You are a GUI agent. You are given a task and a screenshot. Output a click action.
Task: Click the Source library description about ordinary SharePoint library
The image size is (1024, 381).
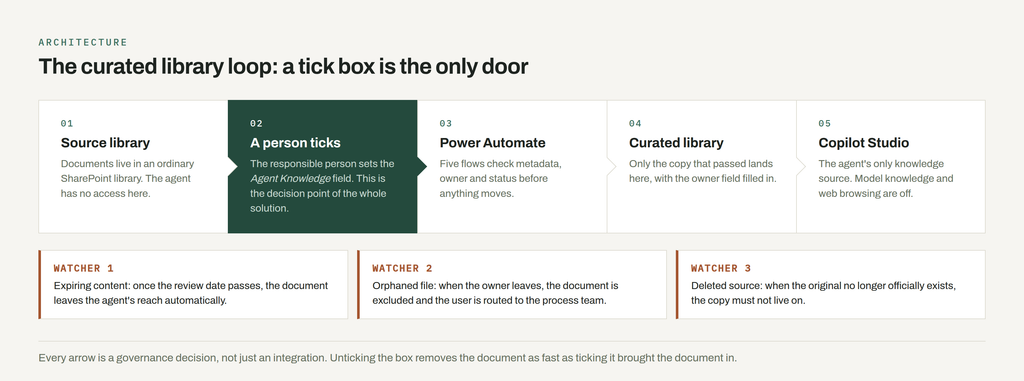pos(128,178)
